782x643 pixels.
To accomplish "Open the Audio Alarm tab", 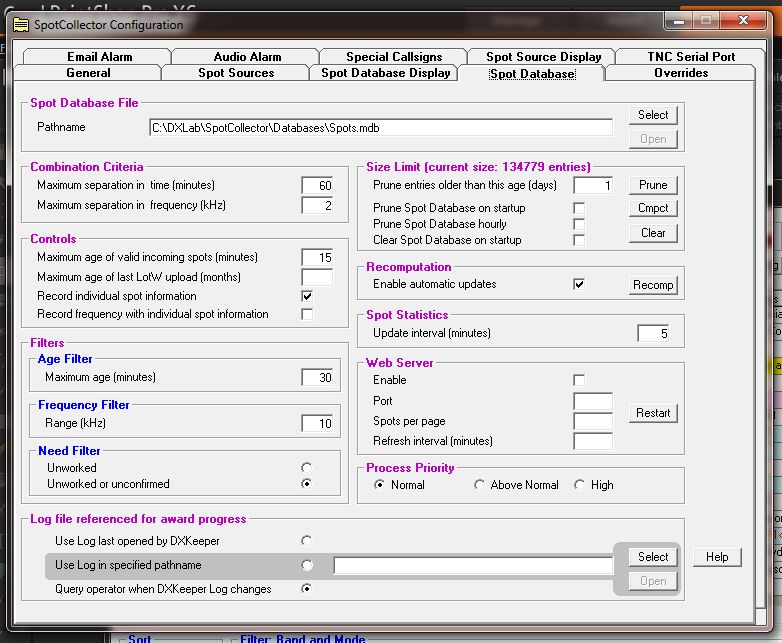I will tap(247, 57).
